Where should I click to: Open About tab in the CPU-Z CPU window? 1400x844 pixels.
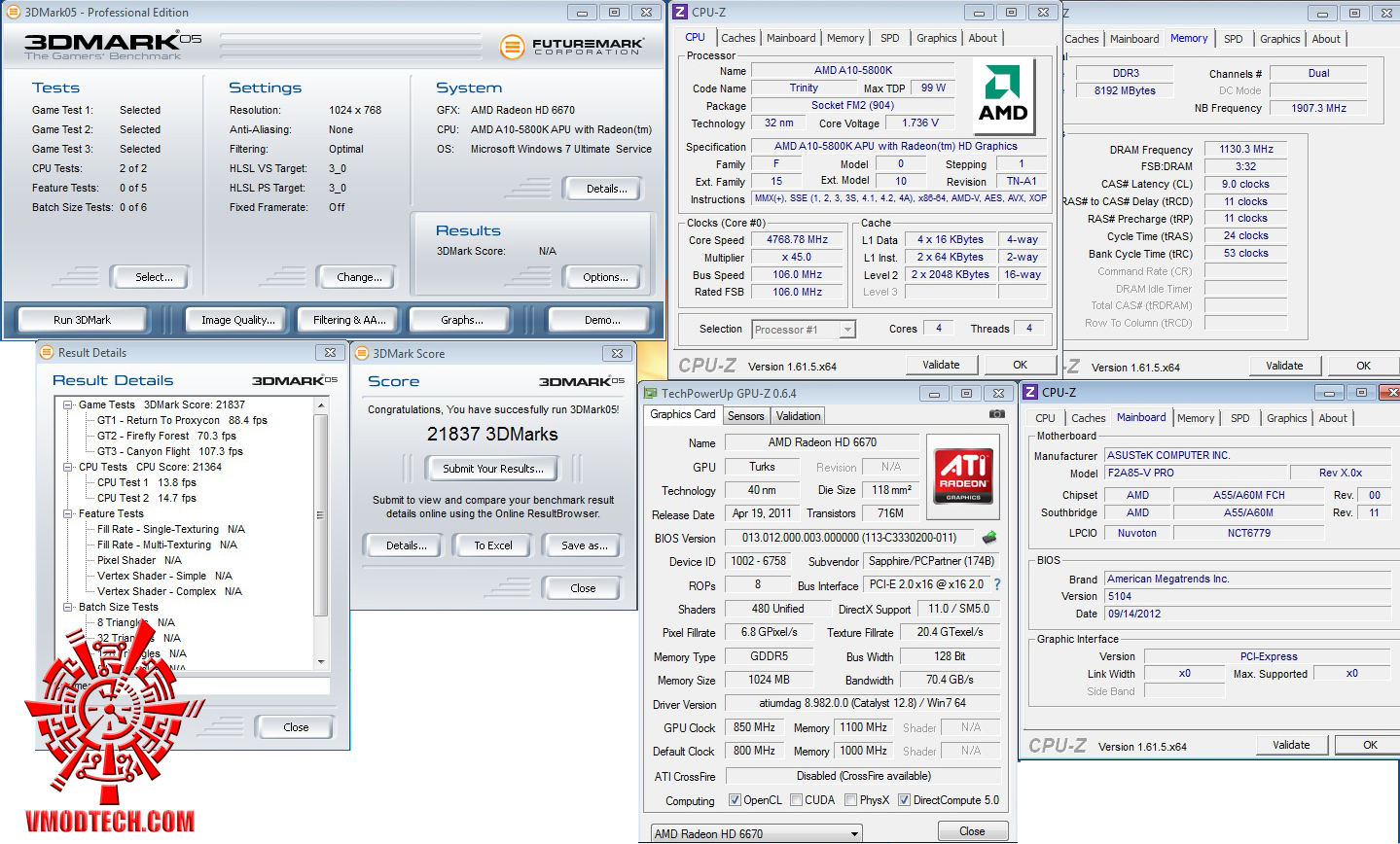coord(983,38)
